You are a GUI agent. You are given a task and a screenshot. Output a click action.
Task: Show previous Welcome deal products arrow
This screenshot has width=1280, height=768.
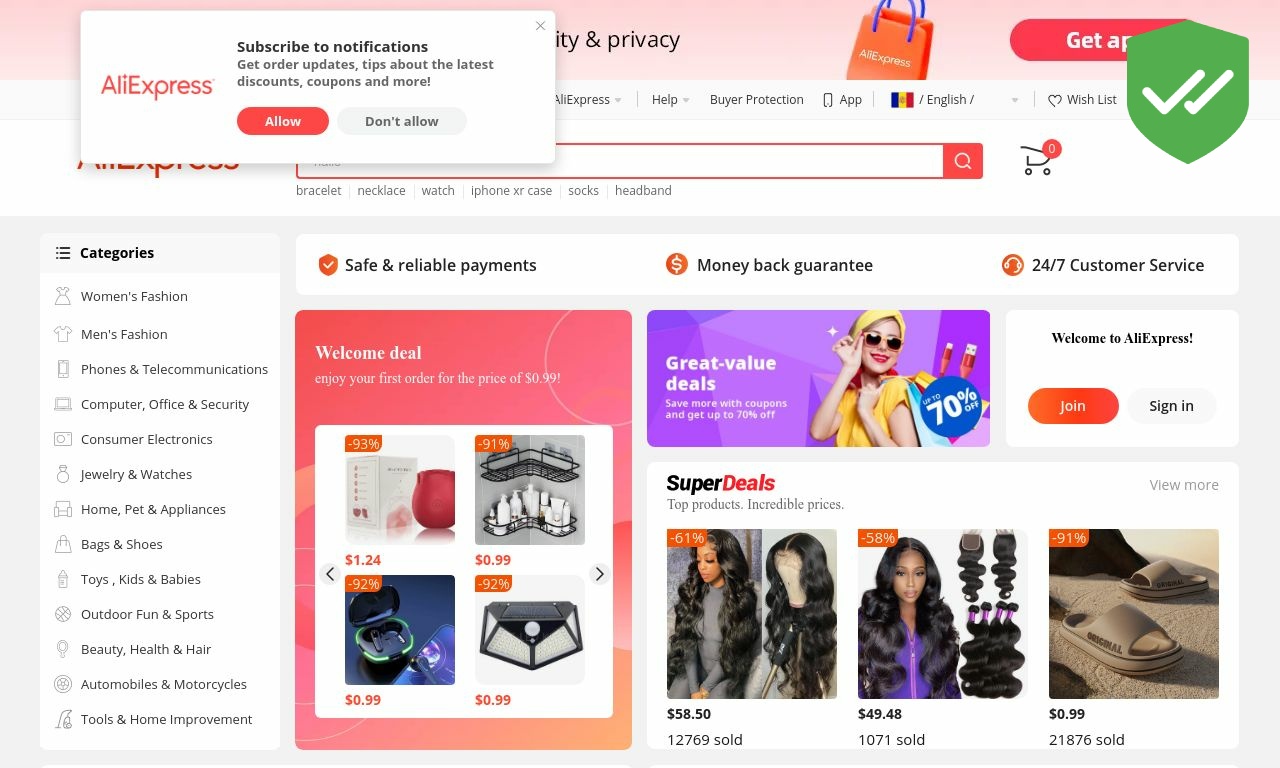coord(330,574)
